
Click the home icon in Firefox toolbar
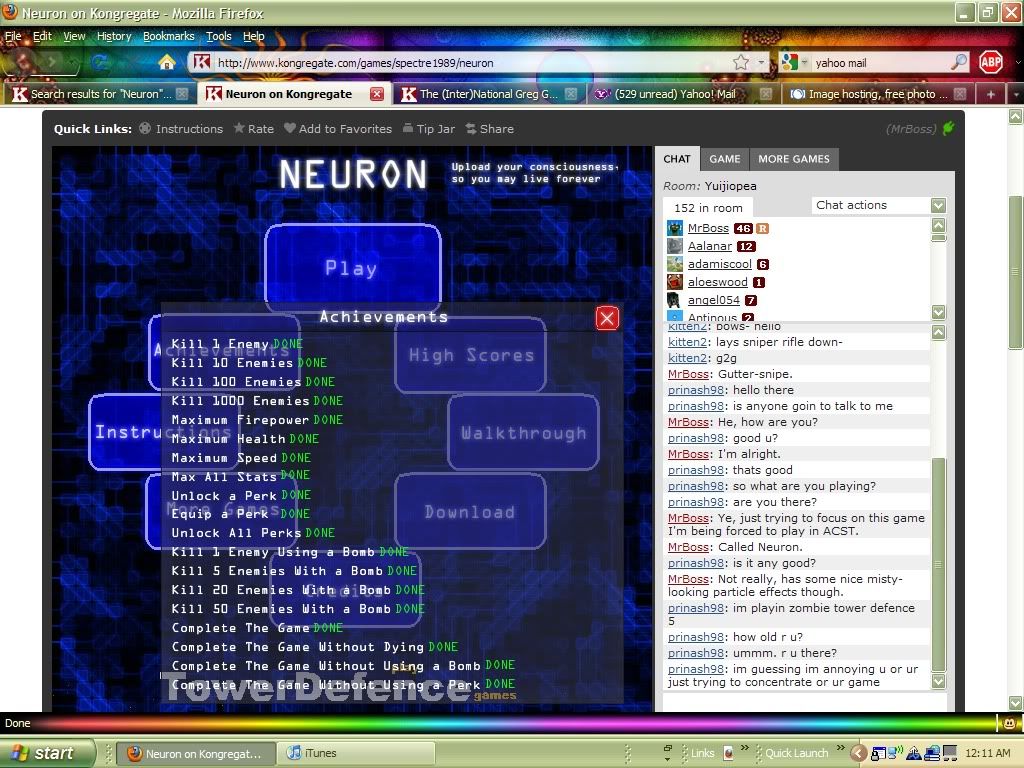[x=167, y=63]
